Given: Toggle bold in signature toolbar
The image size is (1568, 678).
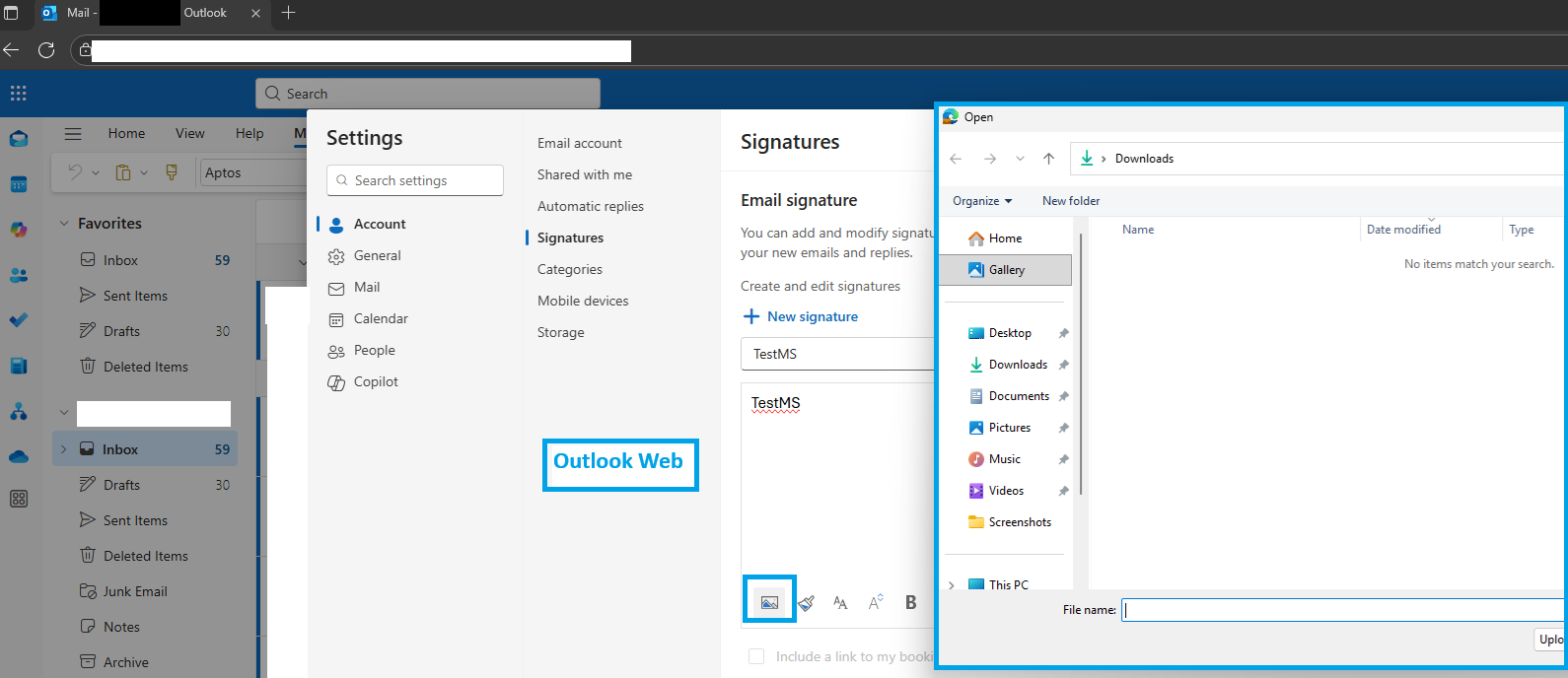Looking at the screenshot, I should coord(911,602).
